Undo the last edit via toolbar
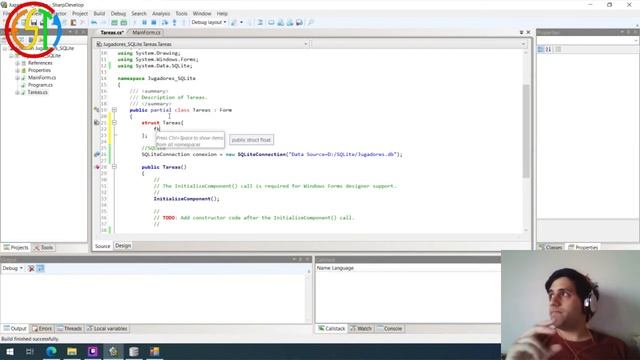Screen dimensions: 640x360 tap(94, 22)
